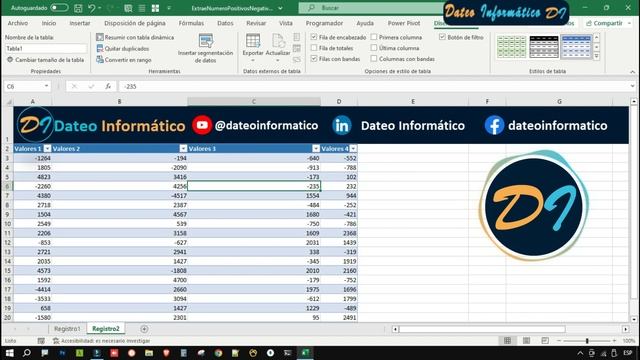Image resolution: width=640 pixels, height=360 pixels.
Task: Click the cancel X in the formula bar
Action: (74, 86)
